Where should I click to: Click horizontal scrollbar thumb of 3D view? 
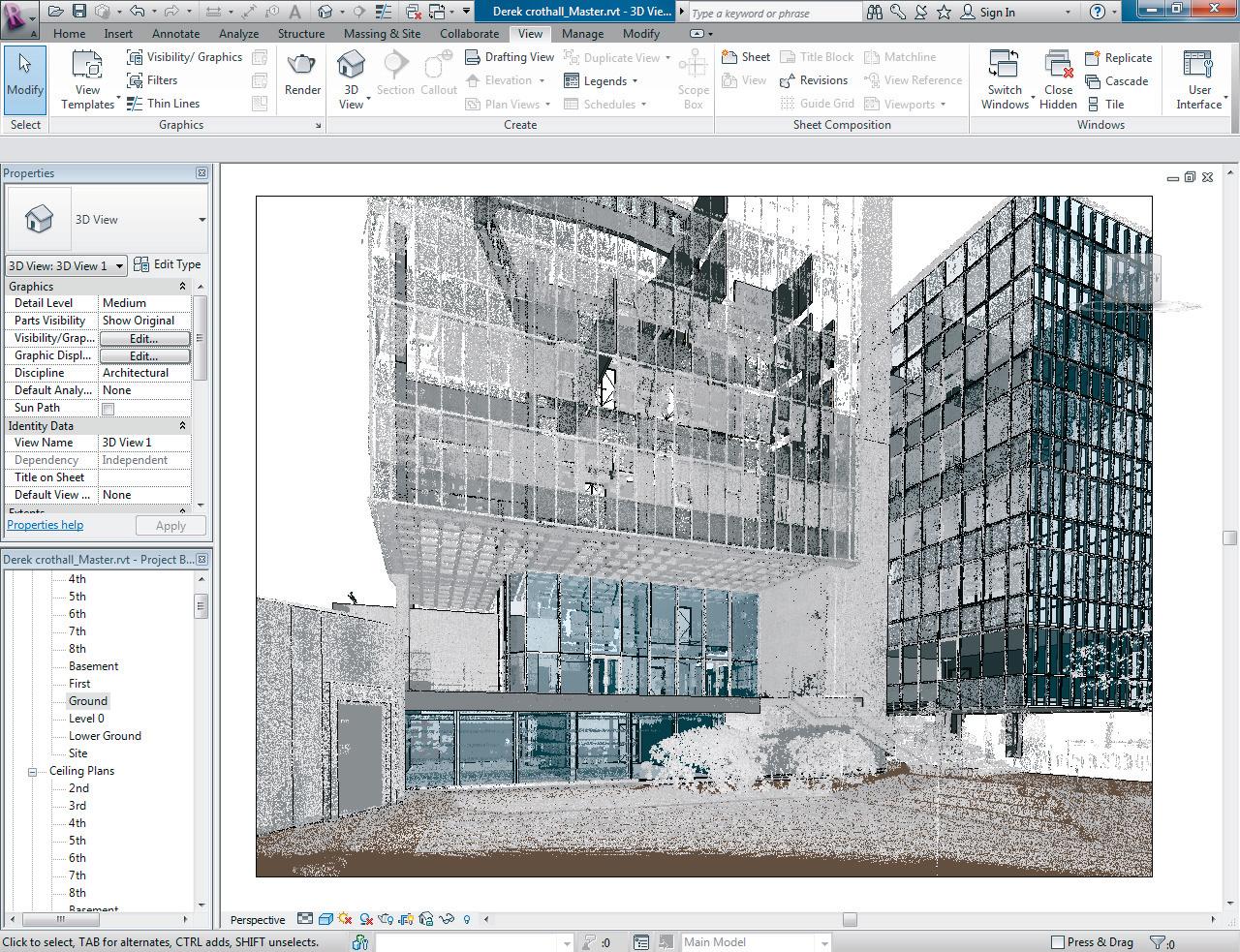pyautogui.click(x=850, y=919)
